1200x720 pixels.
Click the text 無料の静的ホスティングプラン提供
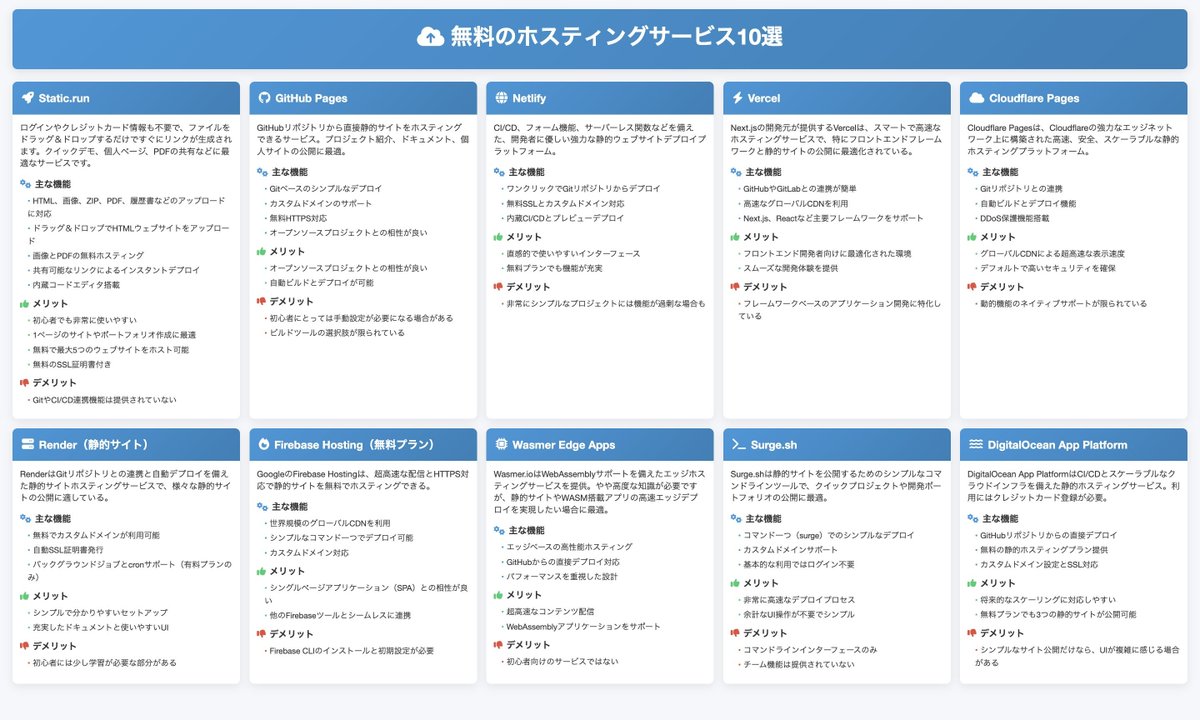point(1044,550)
